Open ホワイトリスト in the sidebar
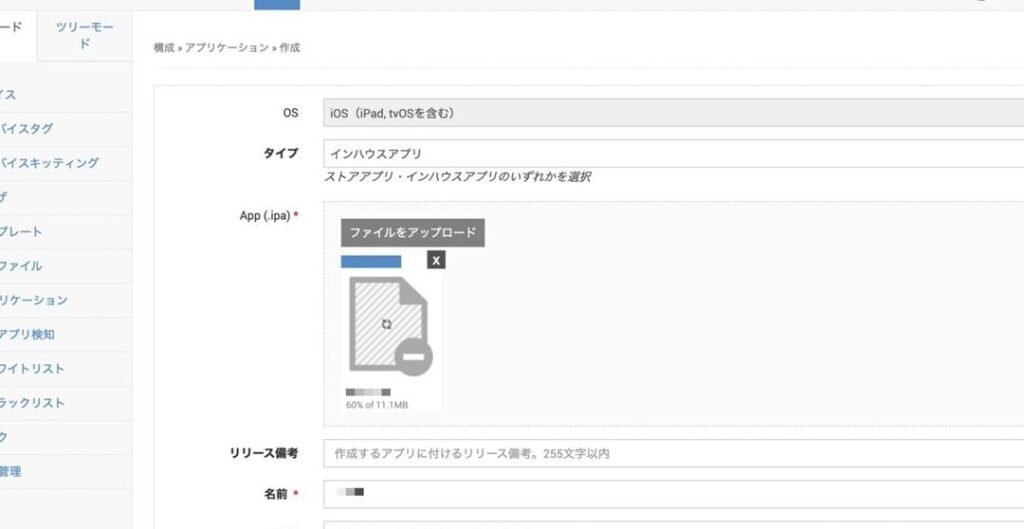Image resolution: width=1024 pixels, height=529 pixels. (32, 369)
